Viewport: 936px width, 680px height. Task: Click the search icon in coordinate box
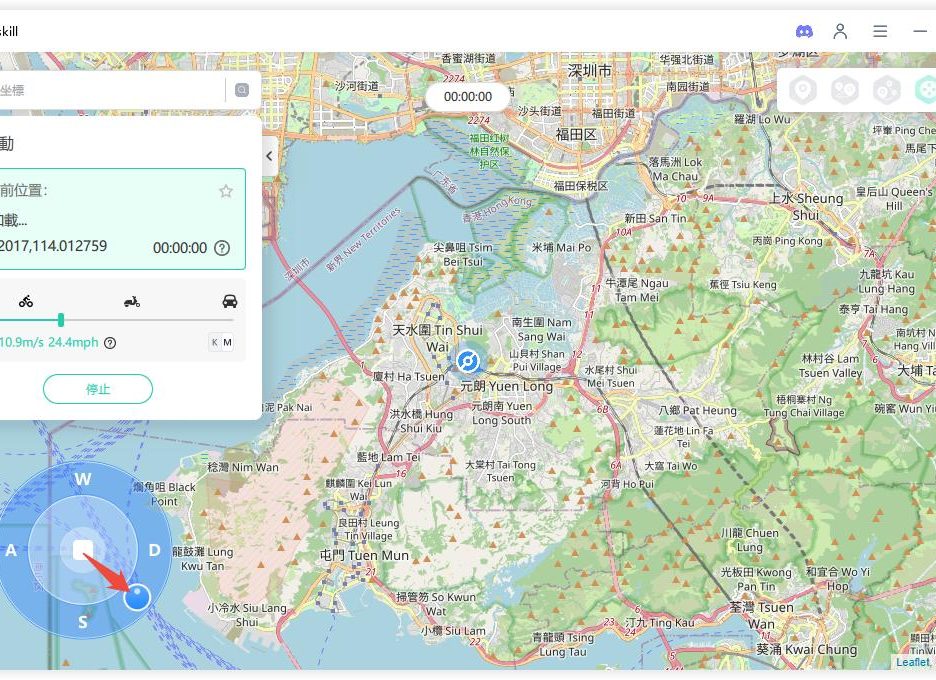click(241, 90)
